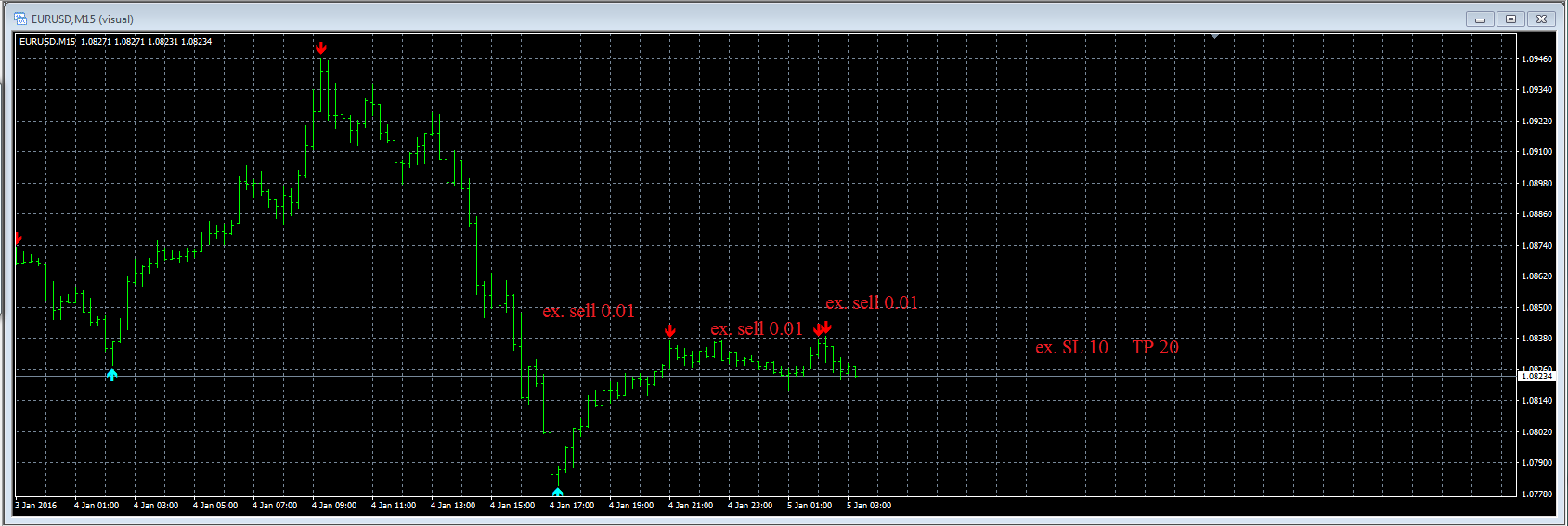Click the EURUSD,M15 OHLC header text in chart
Viewport: 1568px width, 526px height.
(x=115, y=42)
